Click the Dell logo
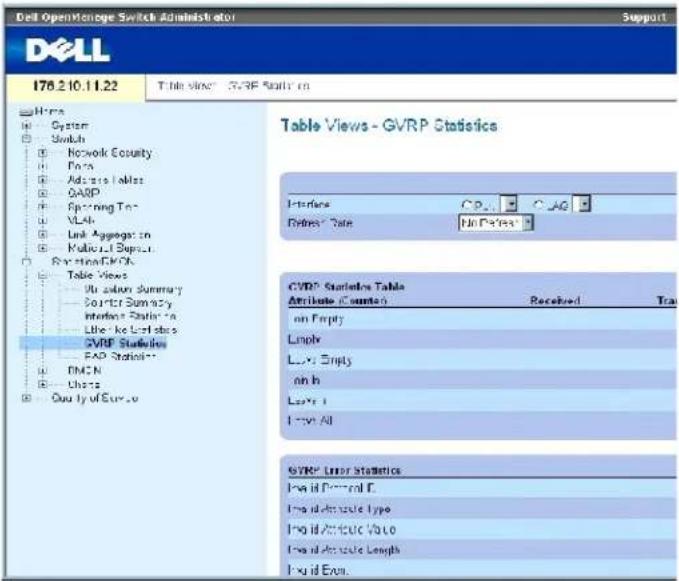This screenshot has height=581, width=679. click(x=68, y=50)
